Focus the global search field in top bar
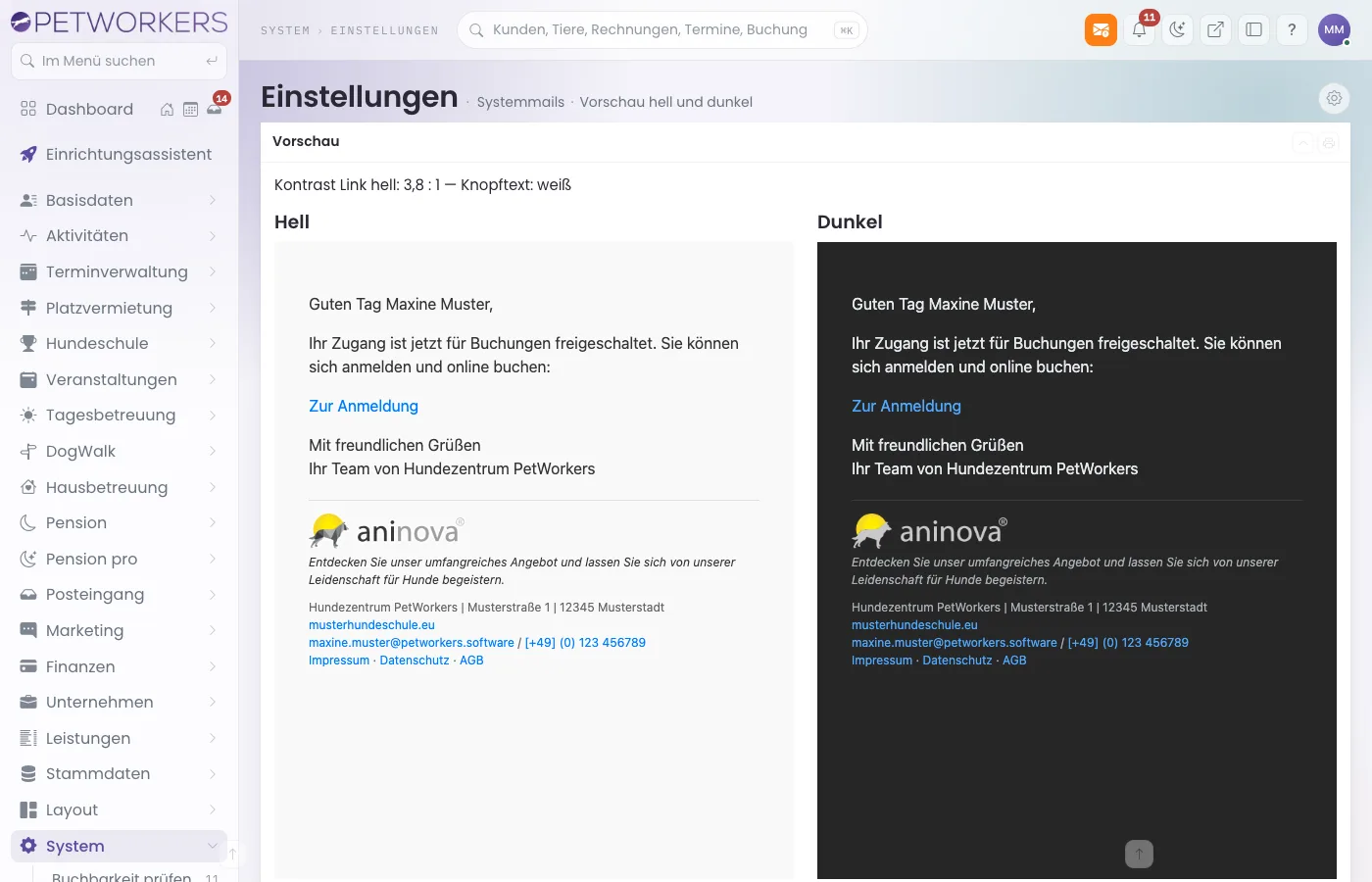The height and width of the screenshot is (882, 1372). pos(661,29)
